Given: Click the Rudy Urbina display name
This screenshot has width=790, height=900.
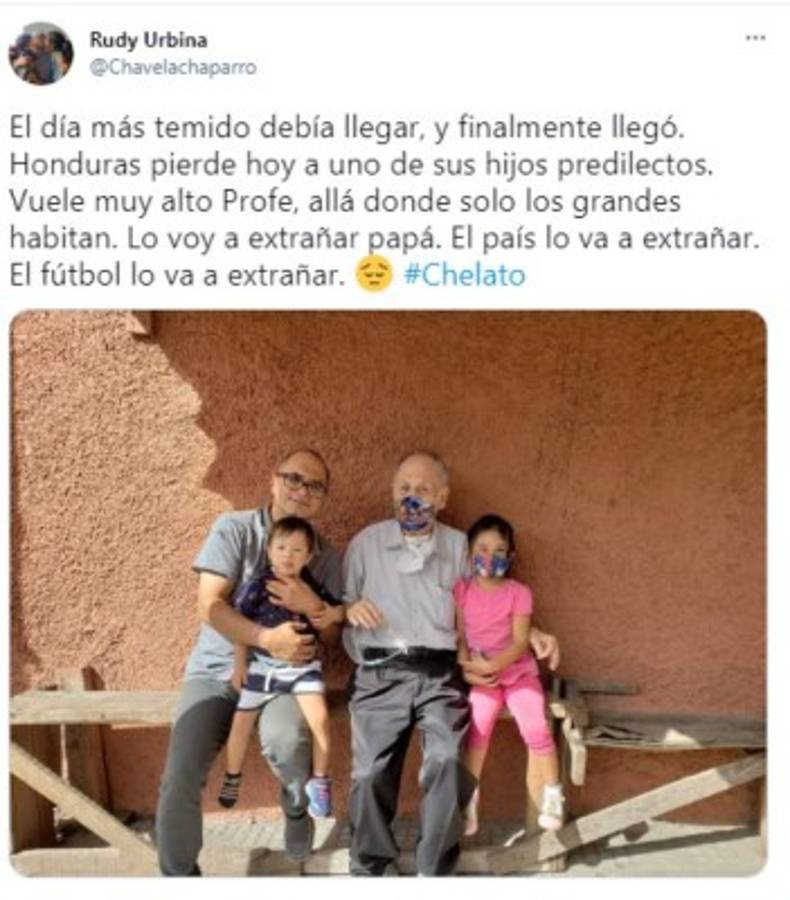Looking at the screenshot, I should click(148, 40).
